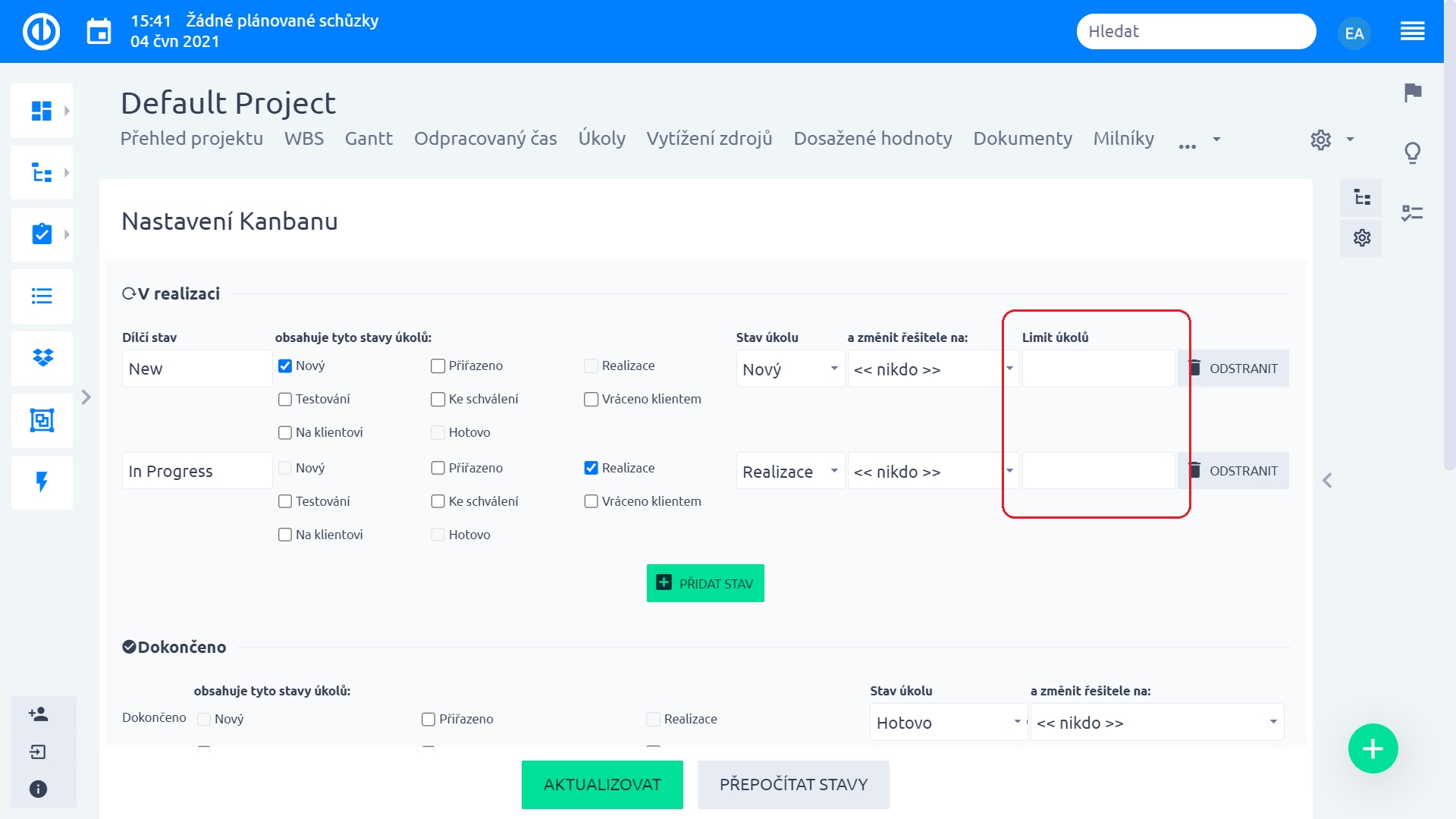Switch to Úkoly tab
The image size is (1456, 819).
pos(602,139)
